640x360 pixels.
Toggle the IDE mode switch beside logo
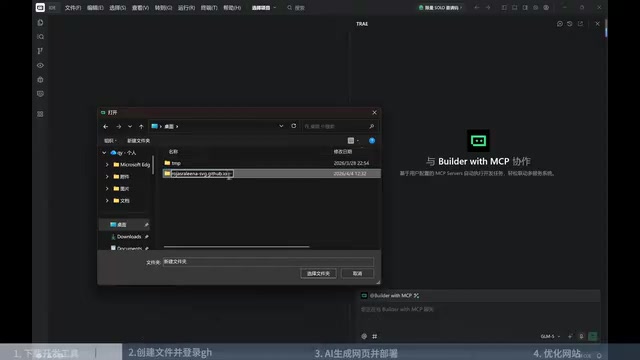(52, 8)
